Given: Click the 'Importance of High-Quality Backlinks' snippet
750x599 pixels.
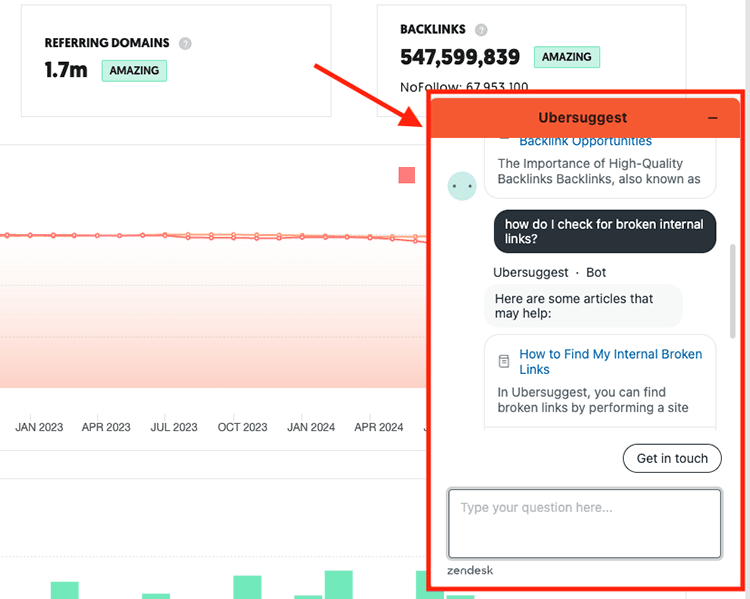Looking at the screenshot, I should tap(599, 171).
